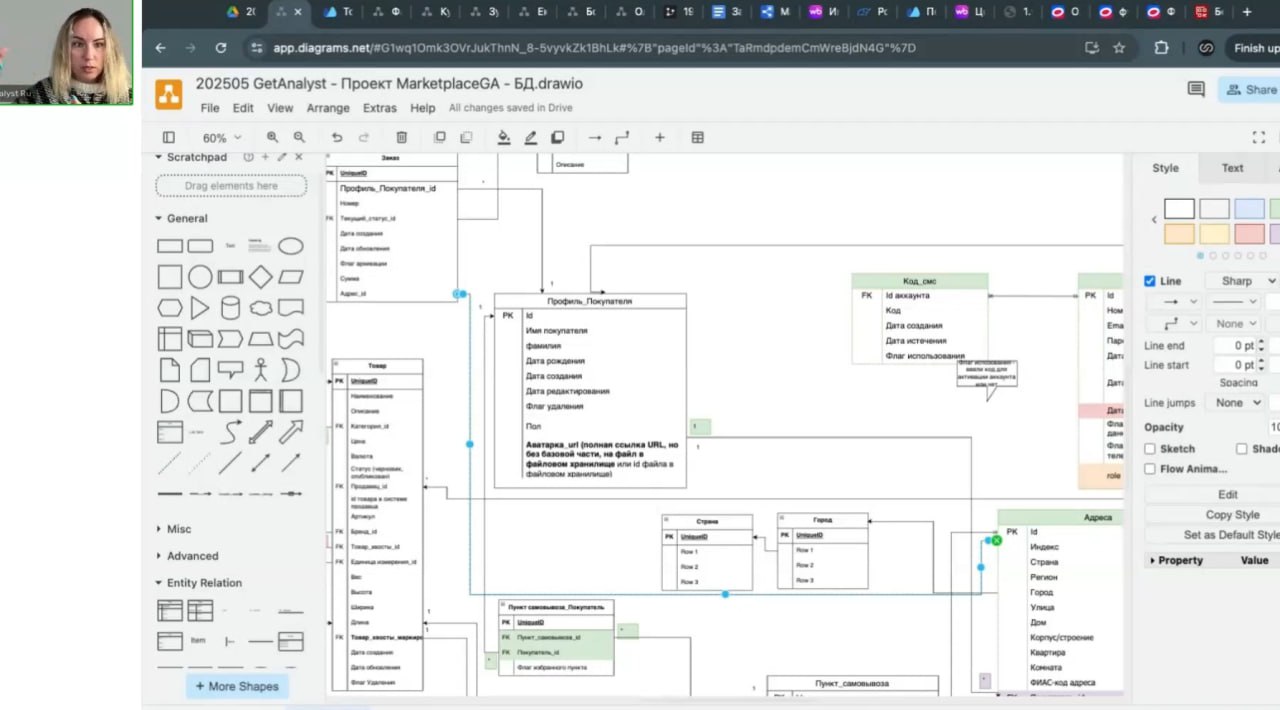
Task: Insert a table using table icon
Action: [x=697, y=138]
